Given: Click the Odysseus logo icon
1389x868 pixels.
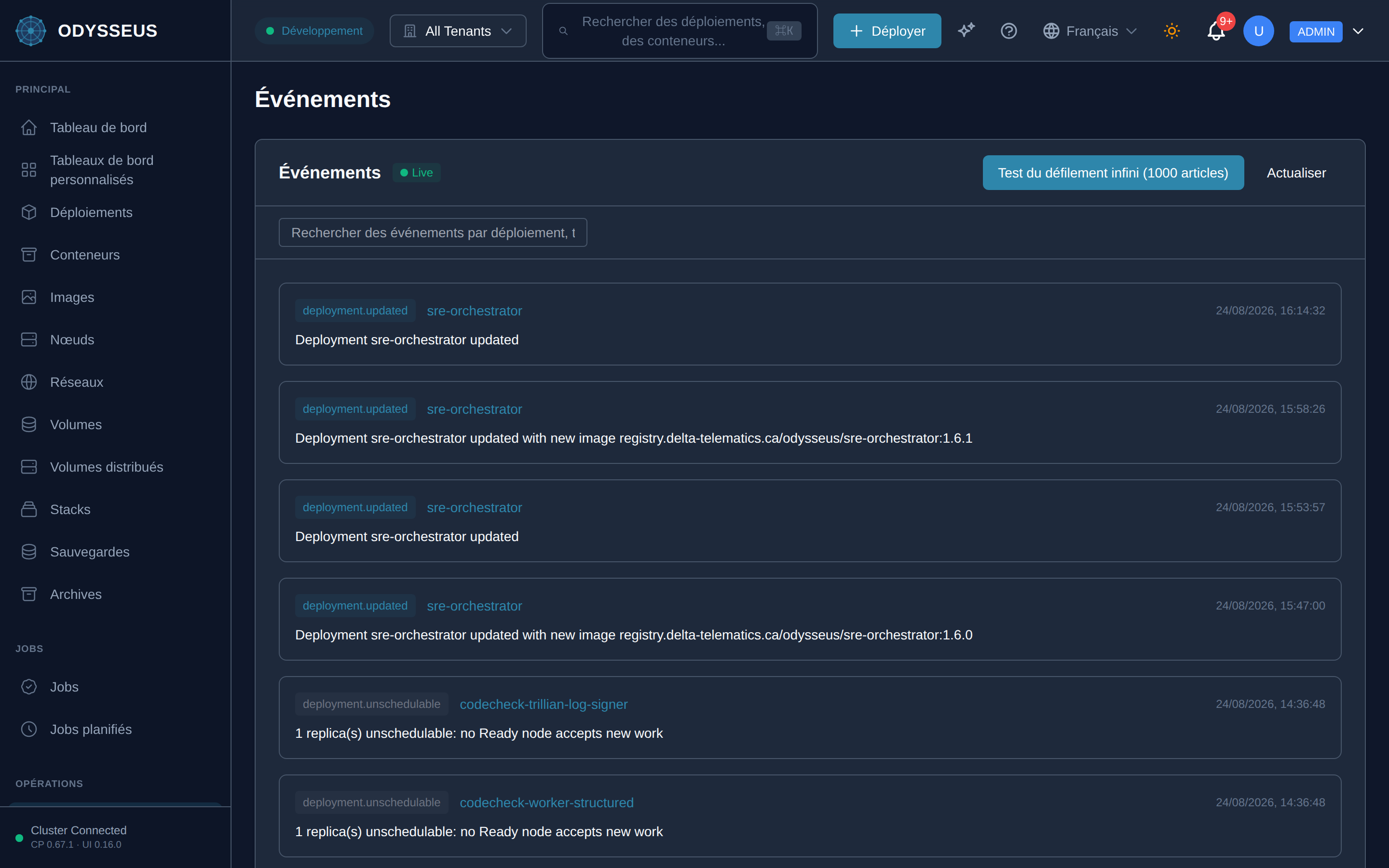Looking at the screenshot, I should point(31,31).
